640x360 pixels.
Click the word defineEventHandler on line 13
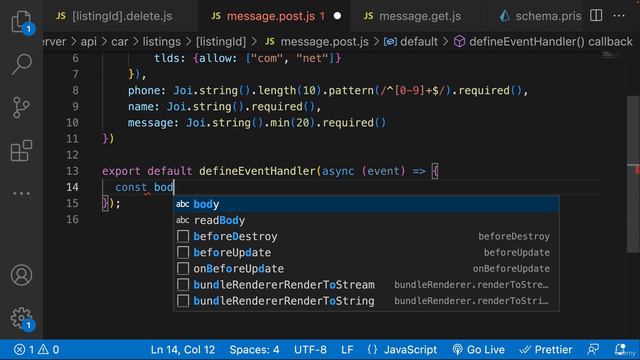coord(257,171)
